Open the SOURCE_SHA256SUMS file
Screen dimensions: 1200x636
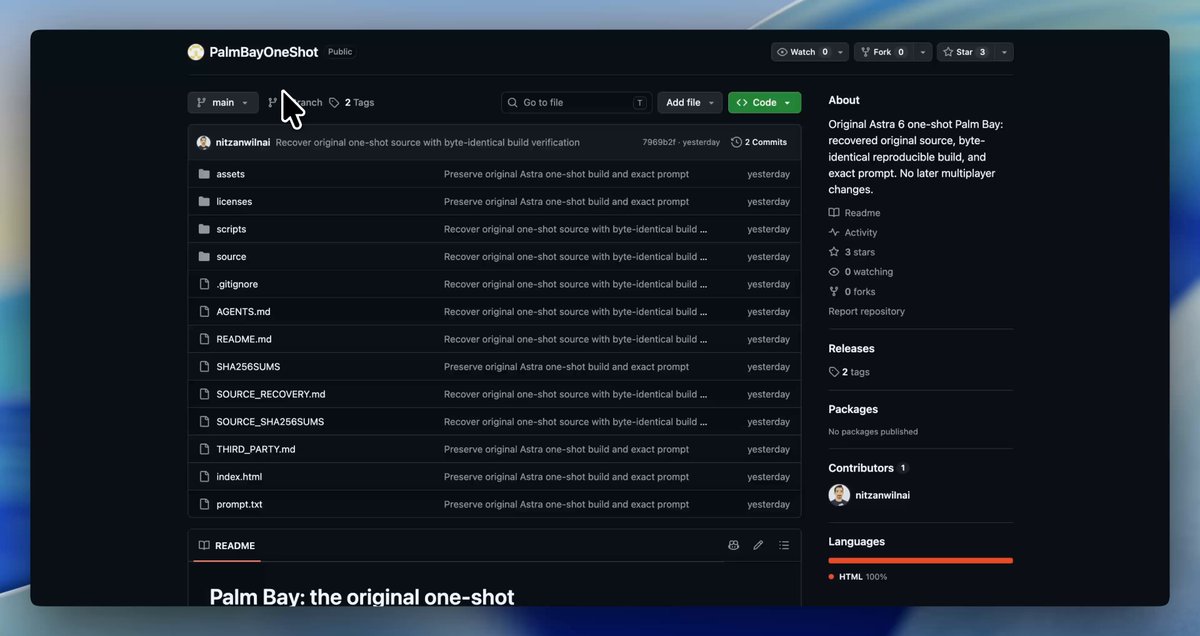pos(270,422)
